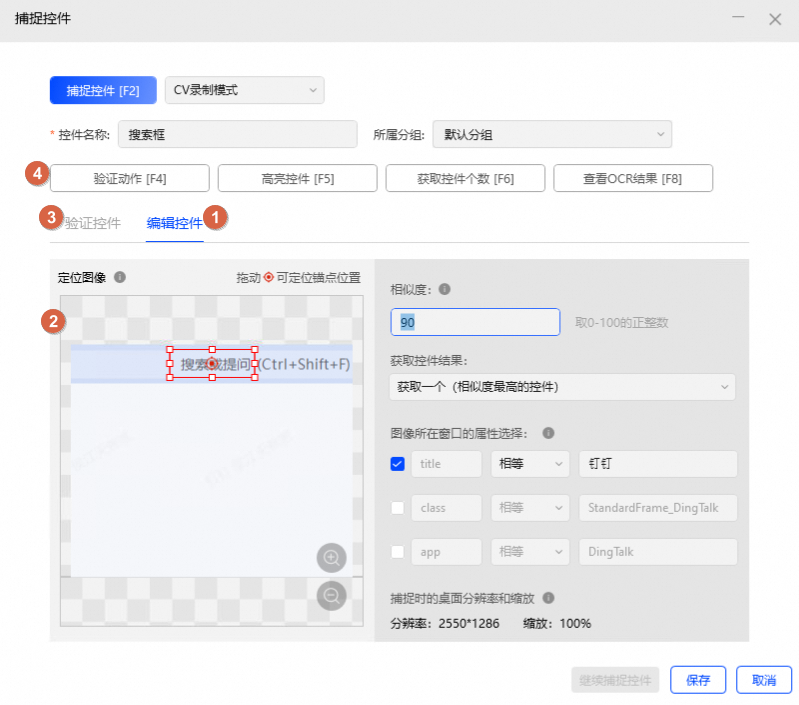Click the hint text 取0-100的正整数
799x705 pixels.
tap(621, 322)
